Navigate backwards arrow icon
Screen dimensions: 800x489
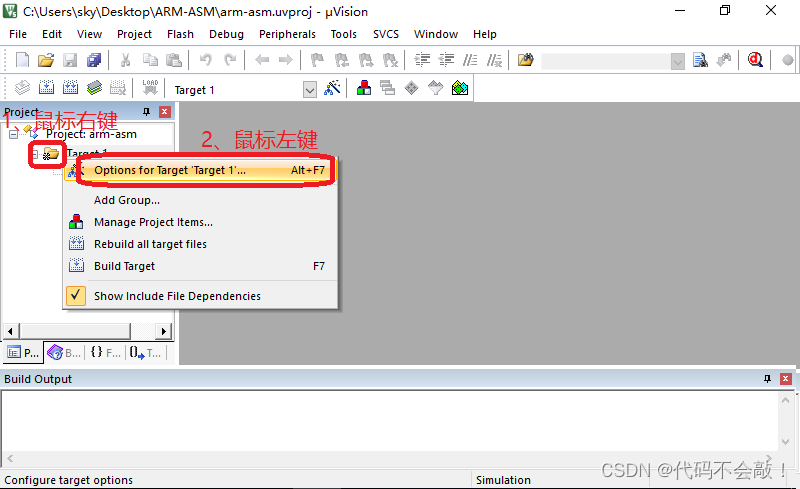[x=262, y=60]
